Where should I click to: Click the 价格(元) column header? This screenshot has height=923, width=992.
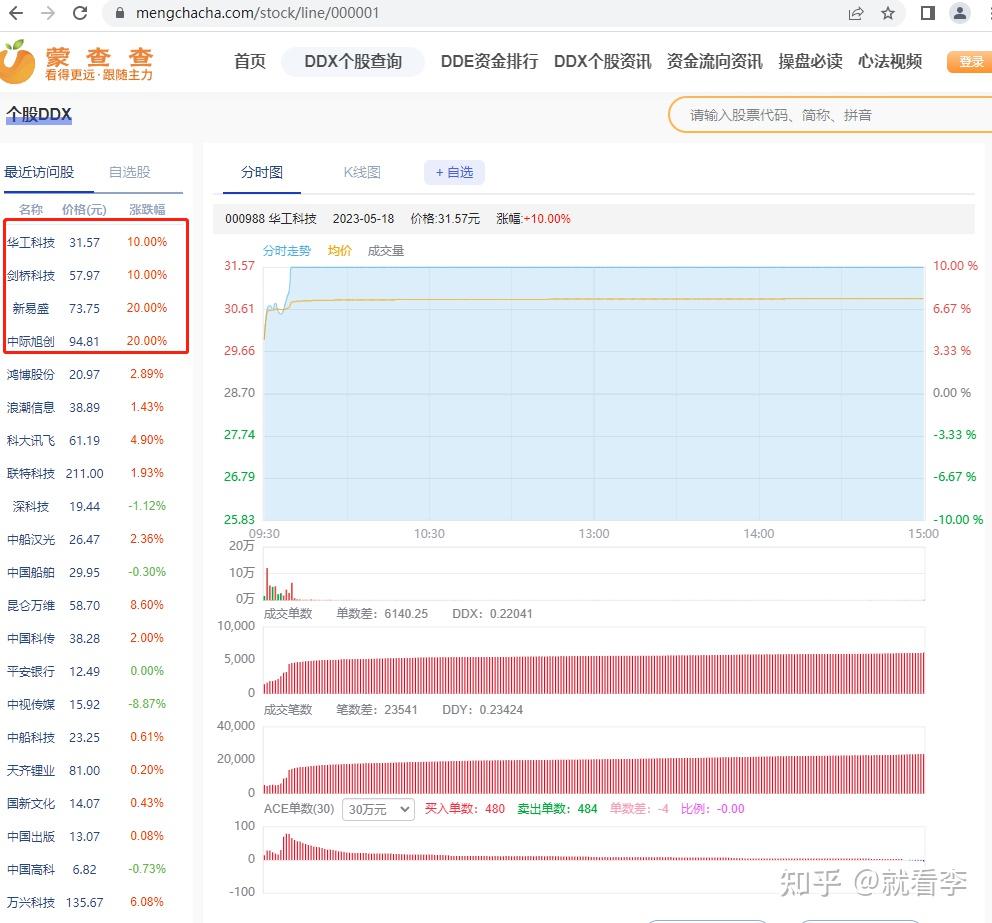(84, 209)
